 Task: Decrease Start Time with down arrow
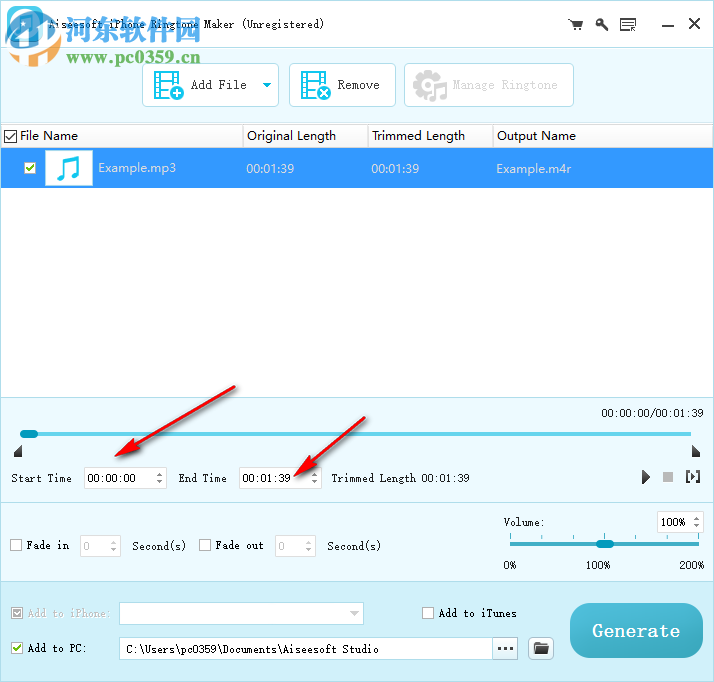159,482
